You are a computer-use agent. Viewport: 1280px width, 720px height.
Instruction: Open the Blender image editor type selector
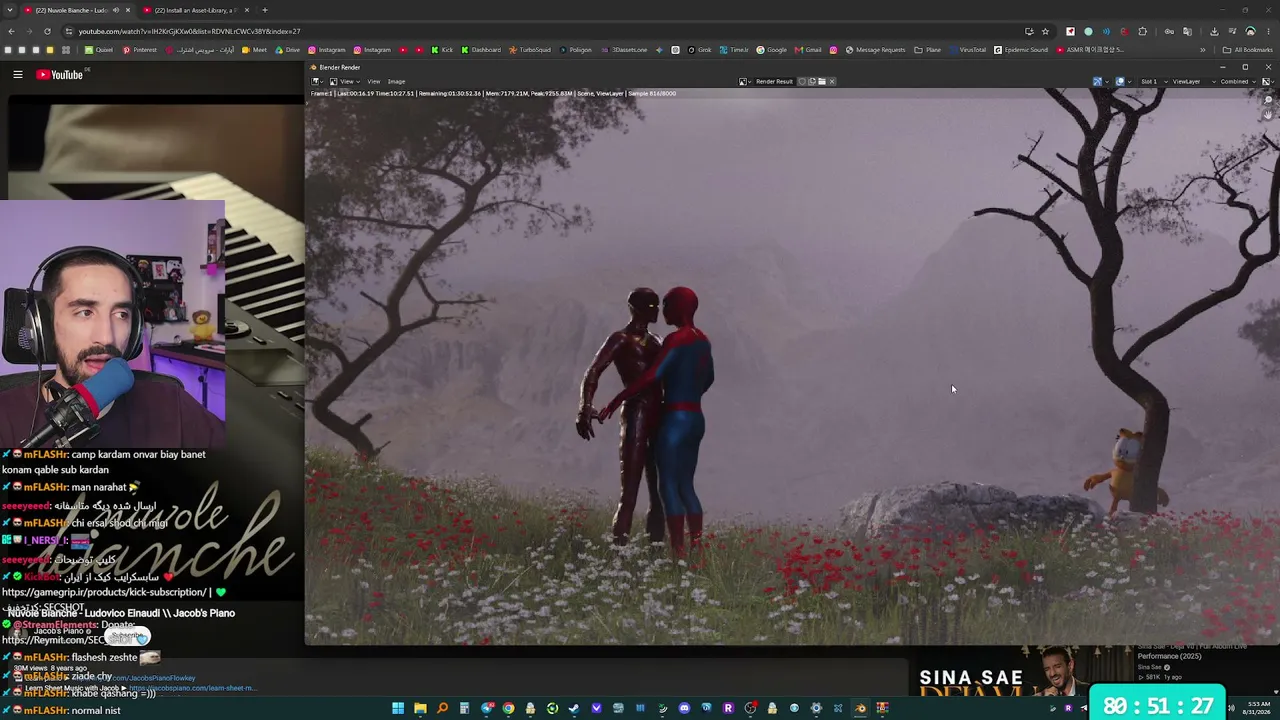(316, 81)
